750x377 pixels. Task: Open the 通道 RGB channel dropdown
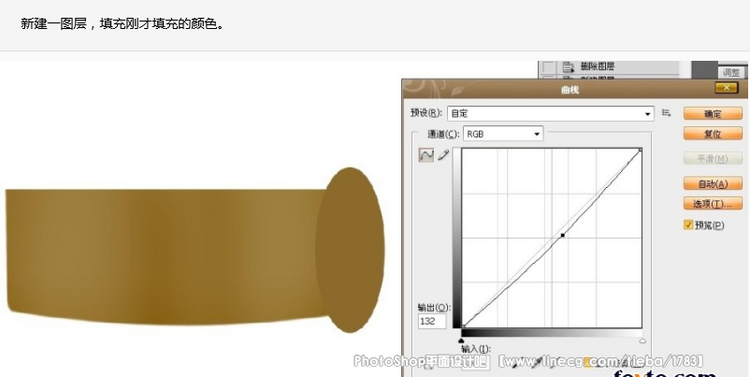click(503, 134)
